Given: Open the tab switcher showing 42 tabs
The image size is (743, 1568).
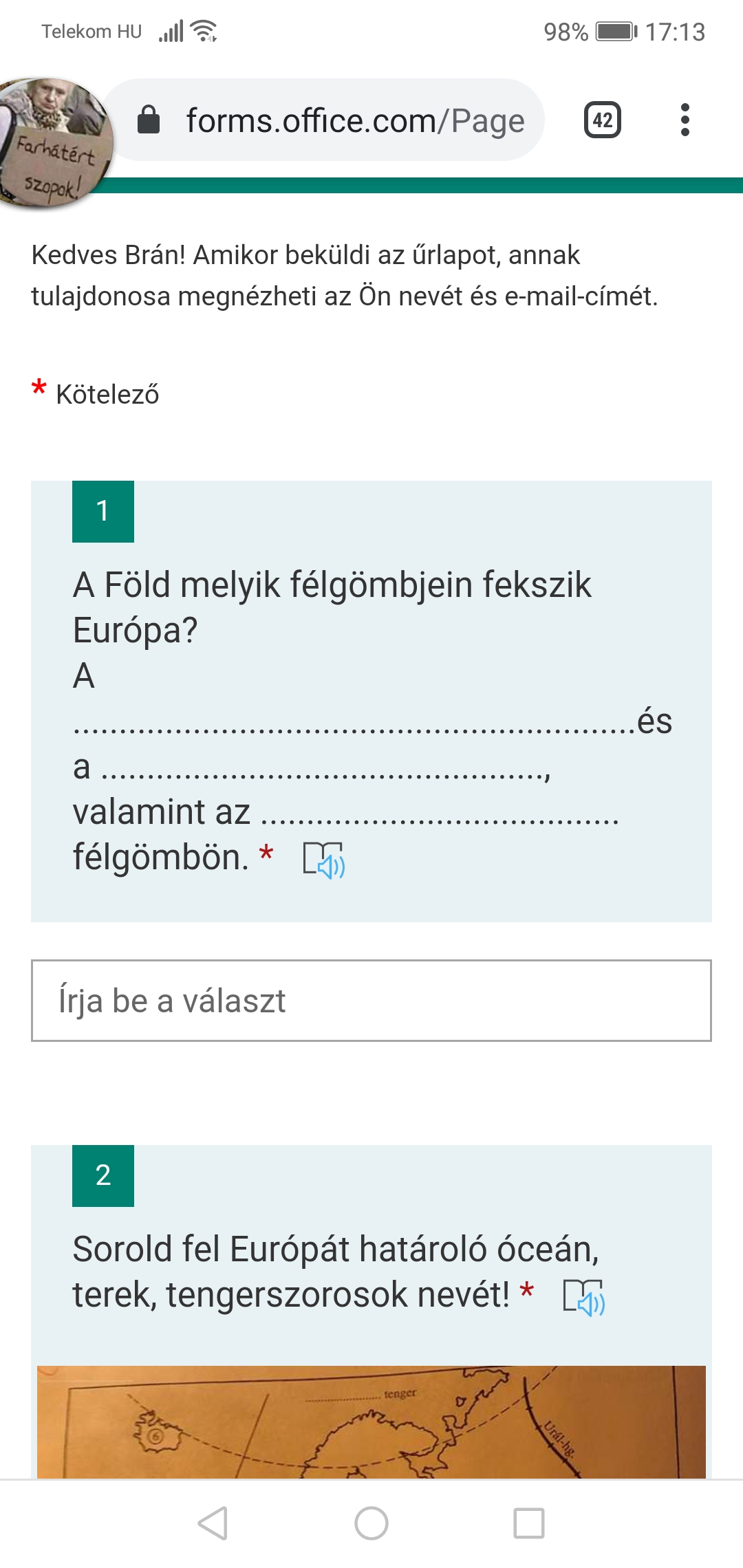Looking at the screenshot, I should pyautogui.click(x=602, y=120).
